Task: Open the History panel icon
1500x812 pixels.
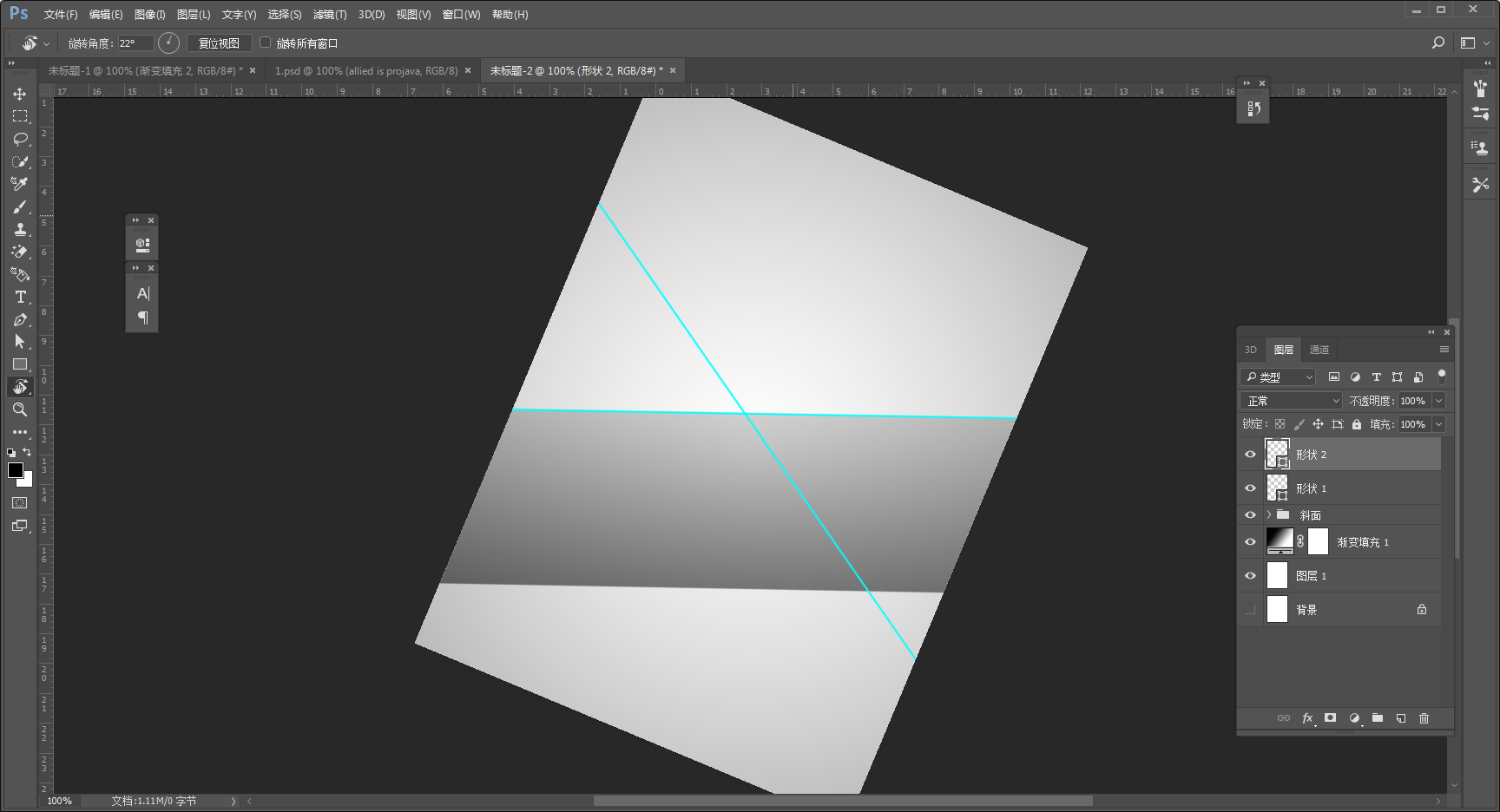Action: (1253, 108)
